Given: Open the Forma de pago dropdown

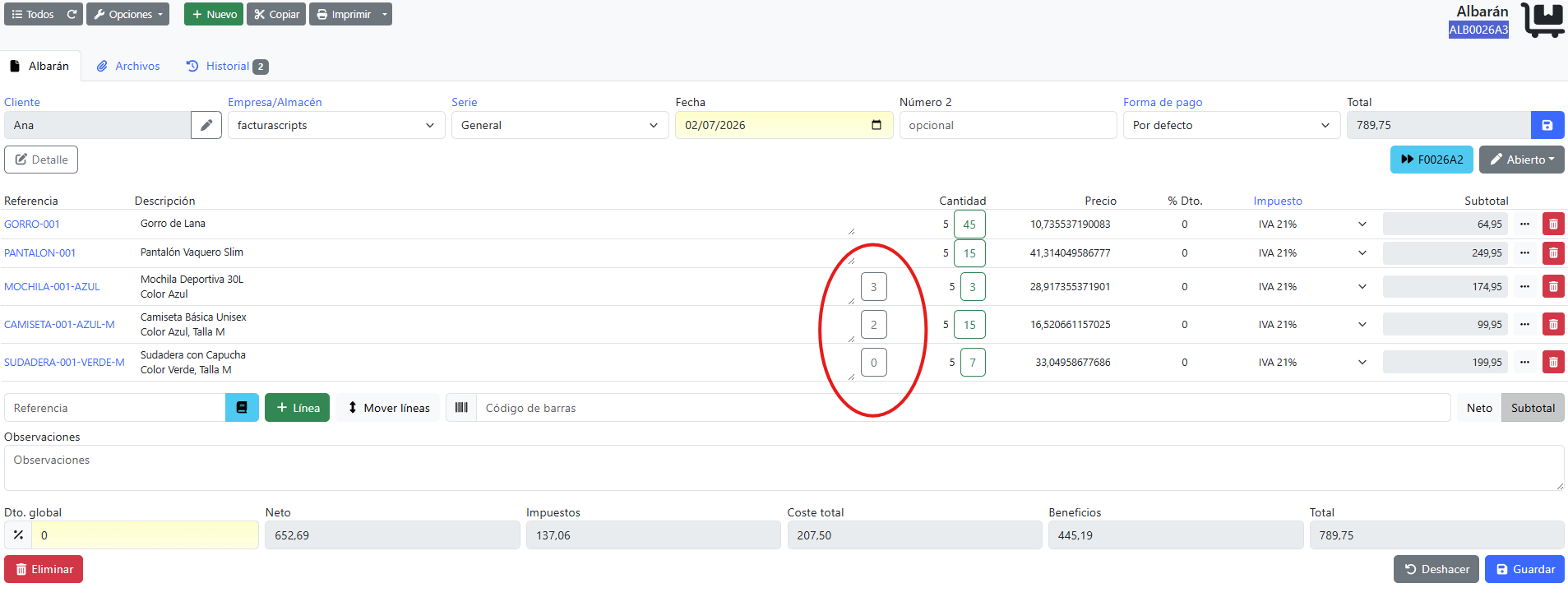Looking at the screenshot, I should [x=1232, y=125].
